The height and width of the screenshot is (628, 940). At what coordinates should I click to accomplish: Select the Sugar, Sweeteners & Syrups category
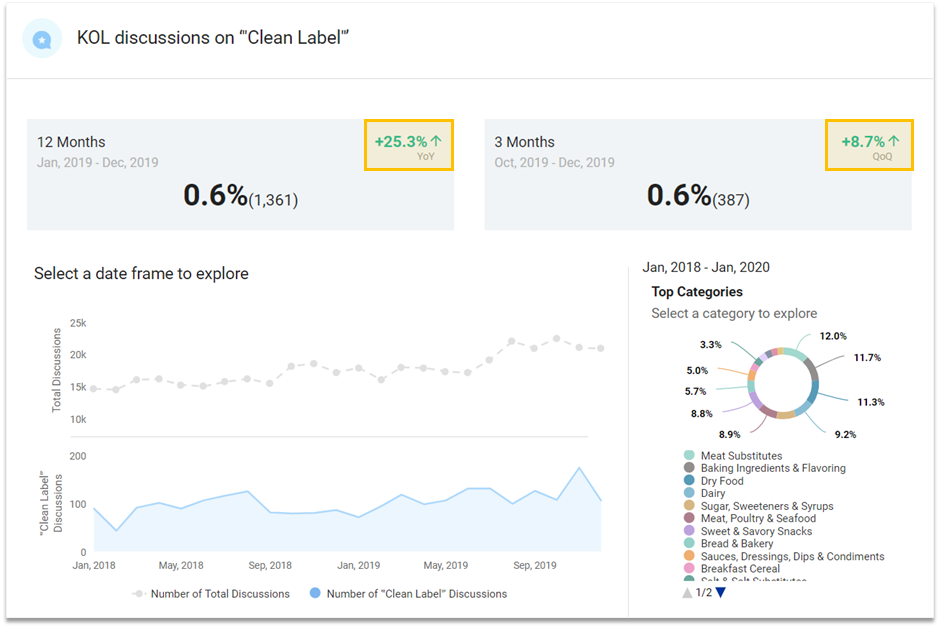766,506
